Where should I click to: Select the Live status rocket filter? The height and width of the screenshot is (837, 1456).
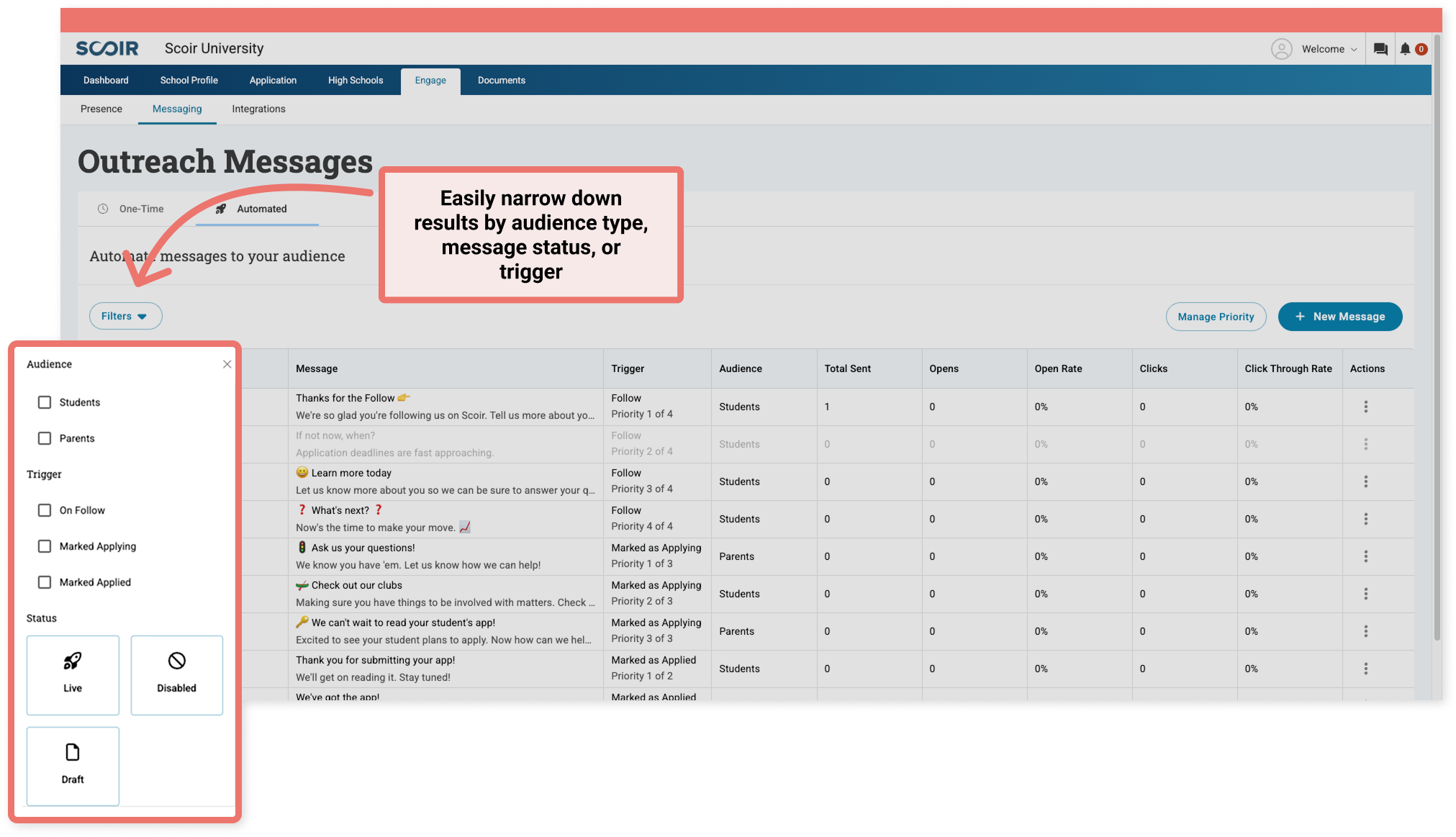[x=73, y=674]
